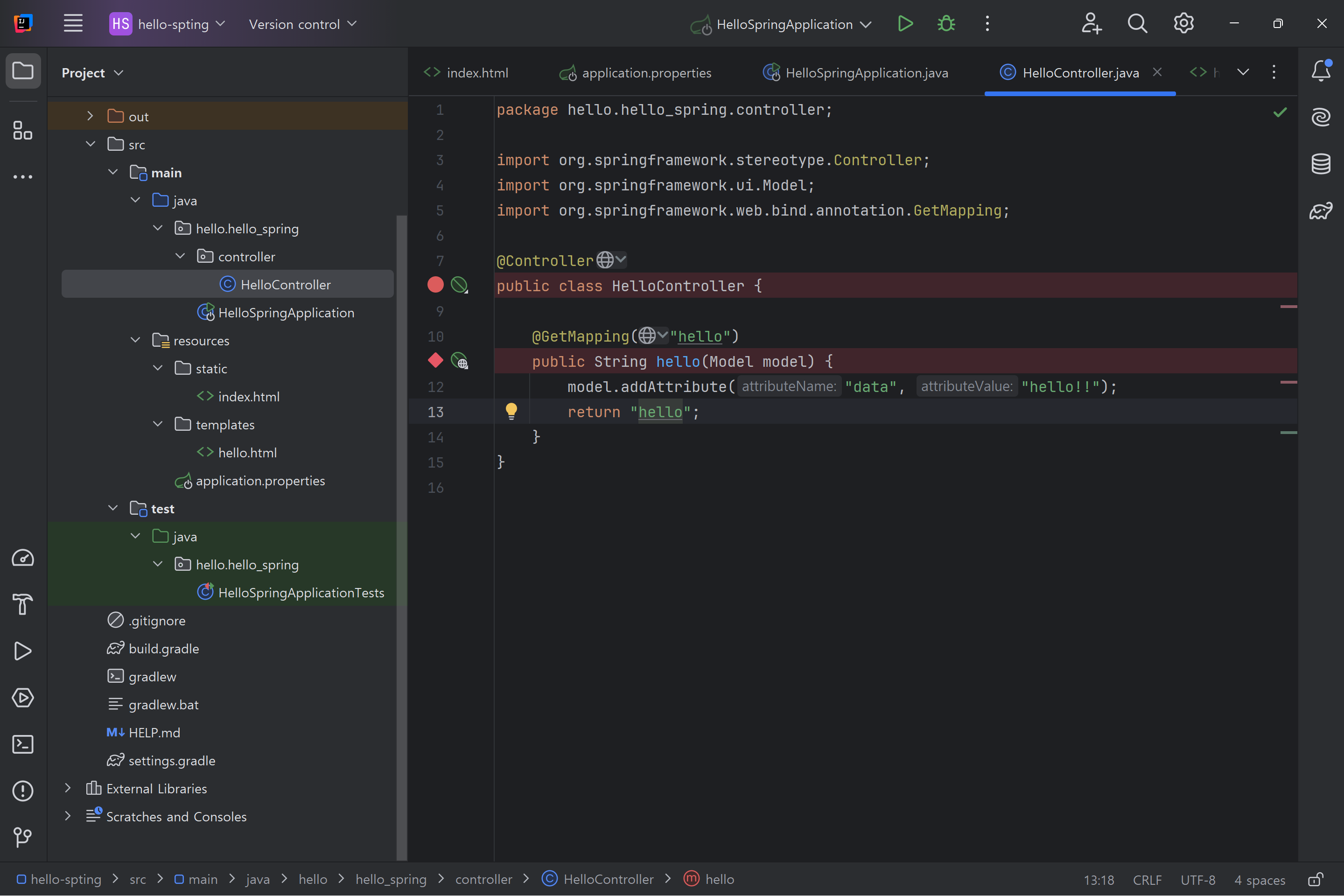Click HelloController in breadcrumb bar

598,879
